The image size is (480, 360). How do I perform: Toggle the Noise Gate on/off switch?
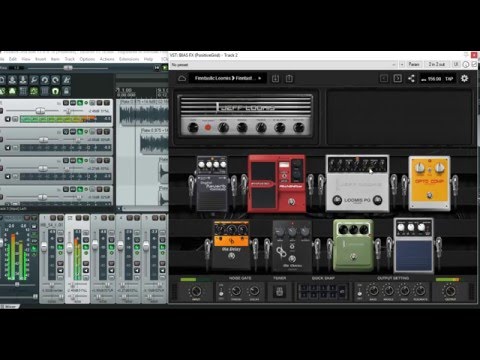point(221,292)
